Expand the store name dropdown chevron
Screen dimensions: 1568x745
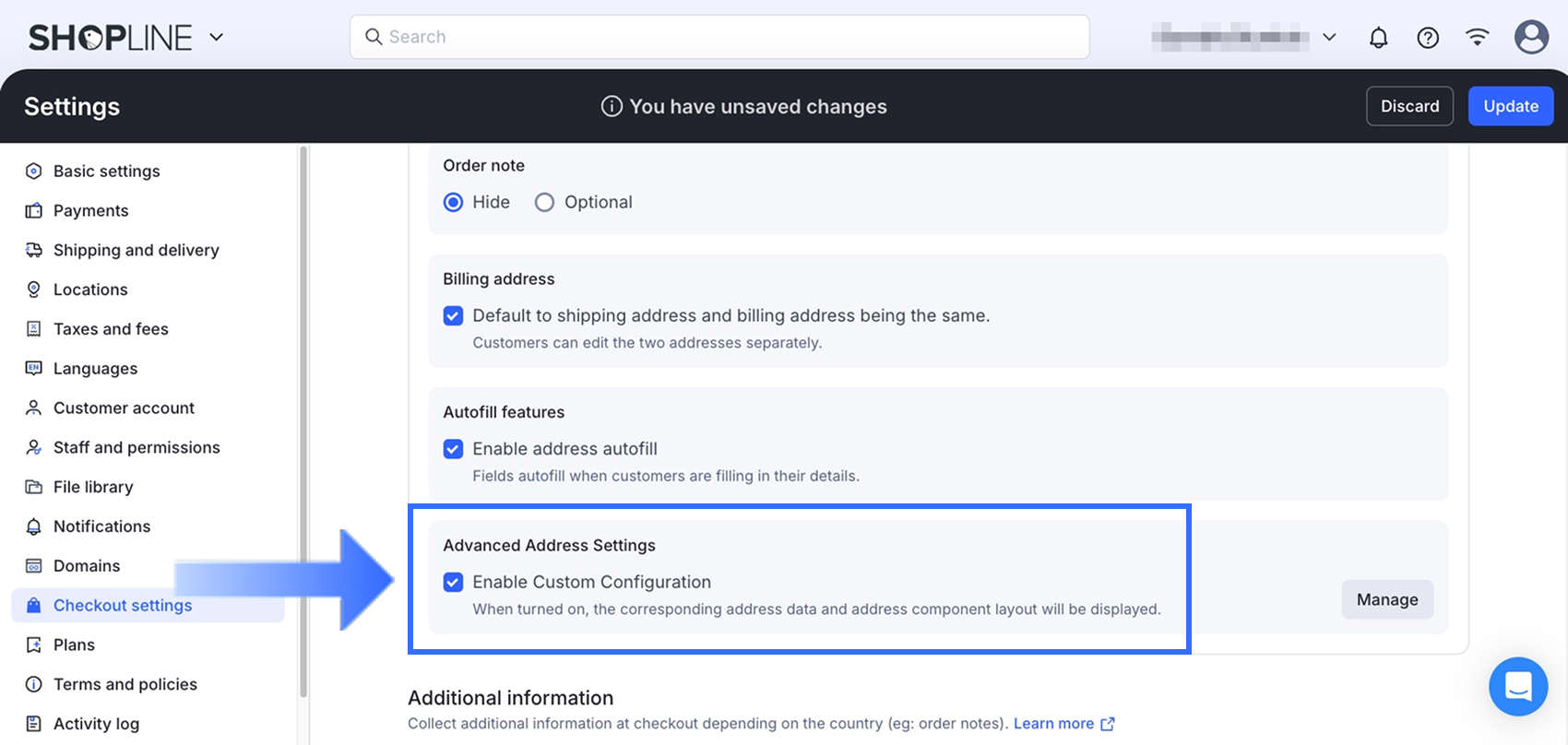[x=1329, y=38]
